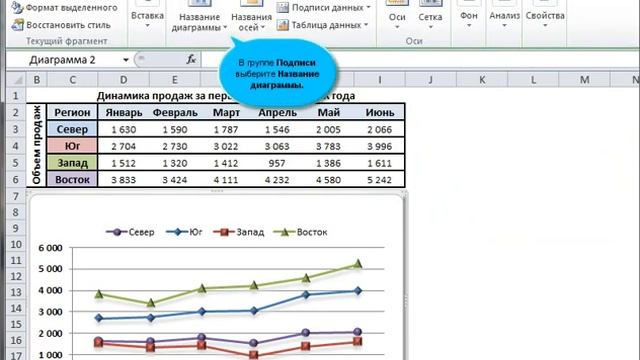This screenshot has width=640, height=360.
Task: Click the Восток legend entry in chart
Action: [x=300, y=232]
